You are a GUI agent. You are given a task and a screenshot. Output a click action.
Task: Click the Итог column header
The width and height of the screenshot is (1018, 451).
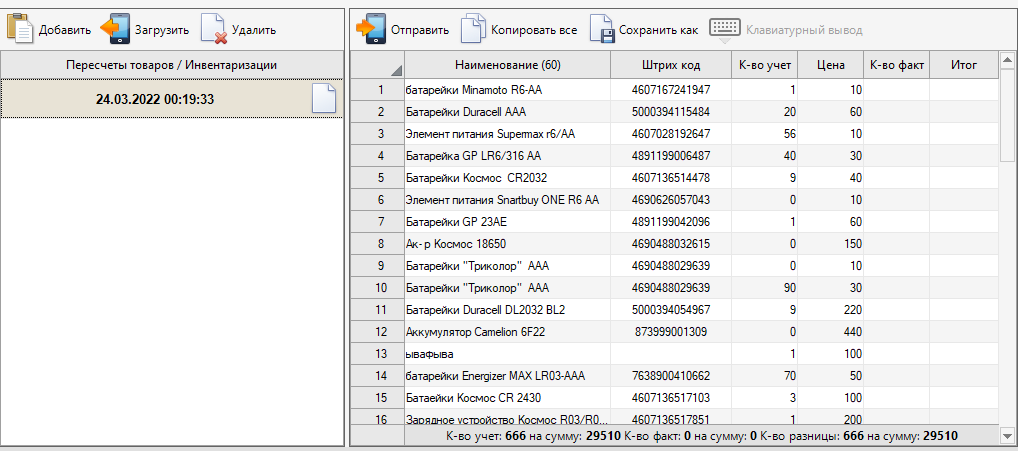tap(964, 65)
